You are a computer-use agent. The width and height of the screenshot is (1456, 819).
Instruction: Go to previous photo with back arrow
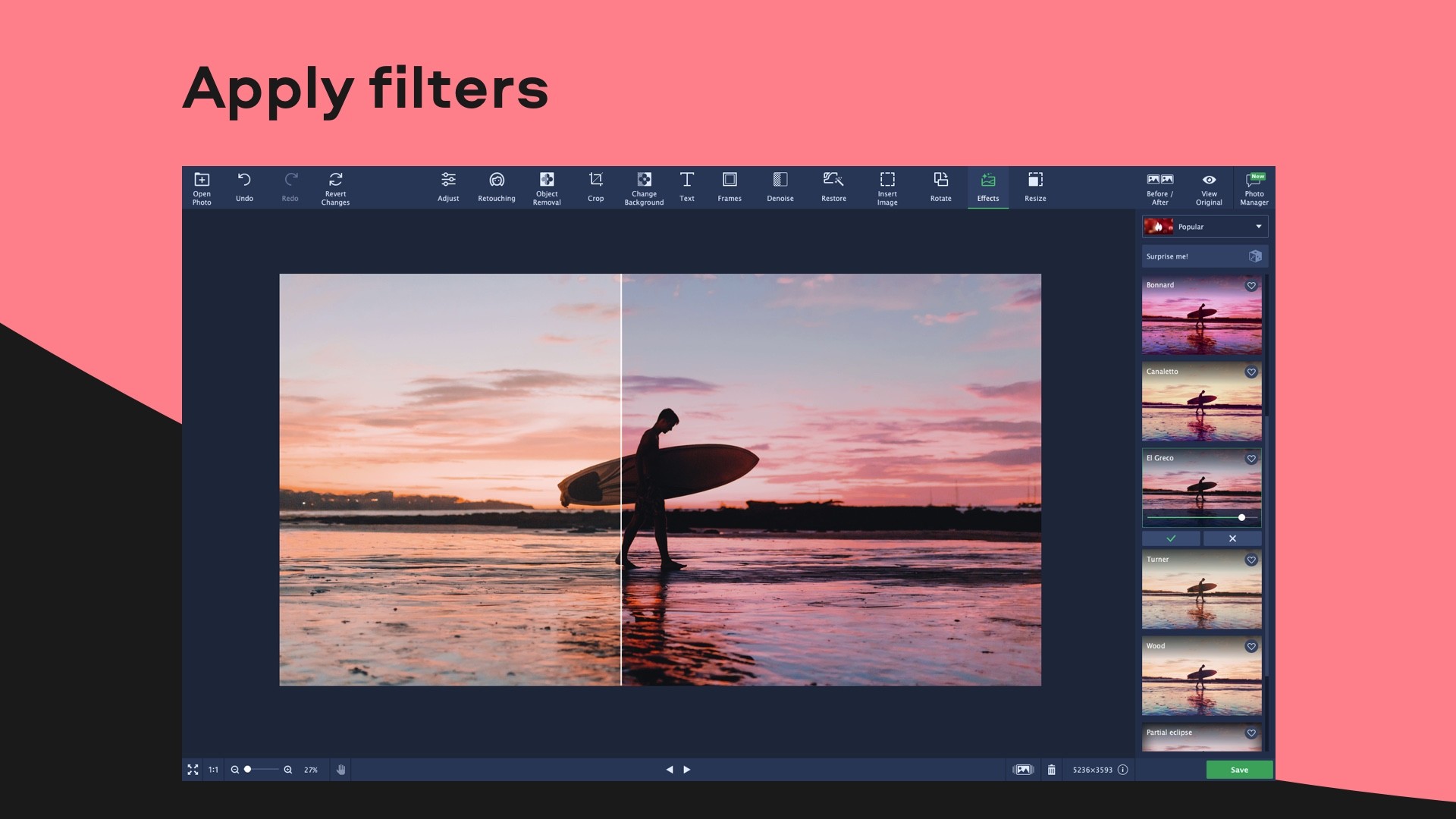point(670,769)
